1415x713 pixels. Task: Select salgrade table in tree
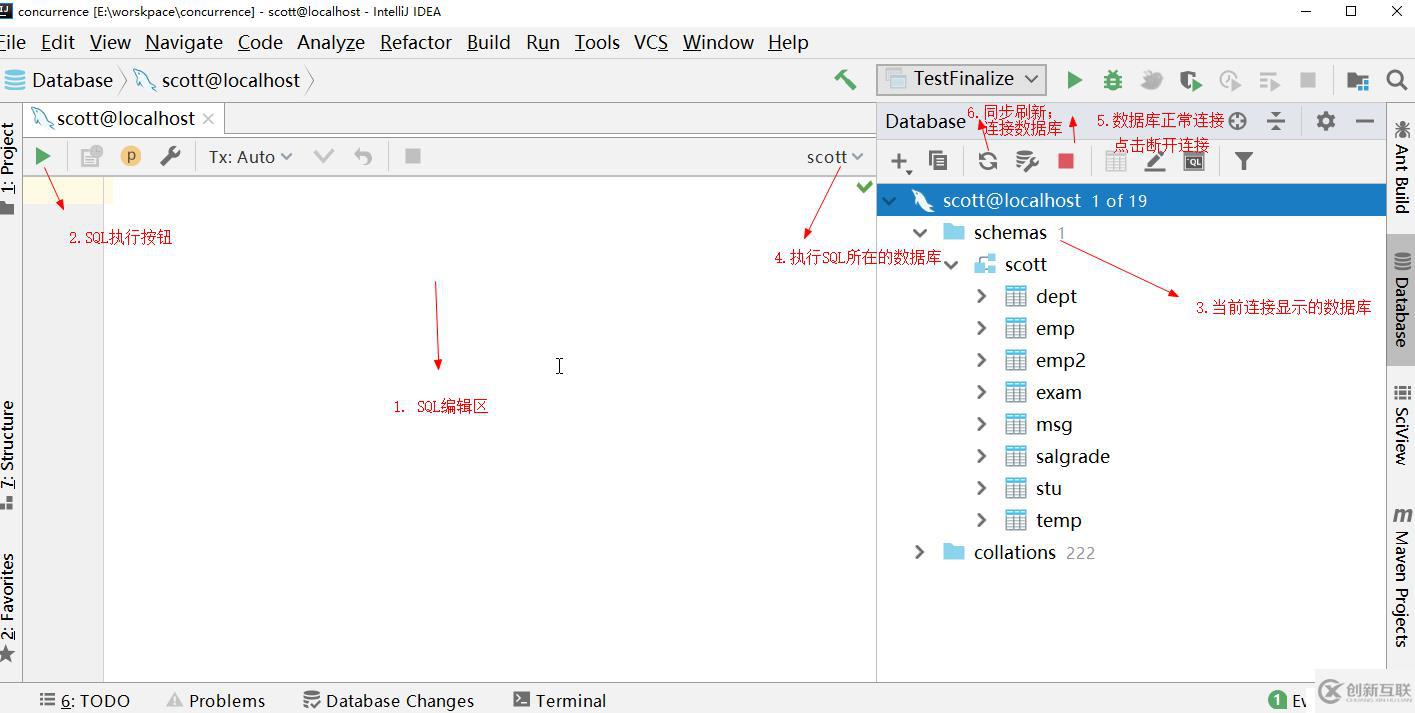pos(1073,457)
